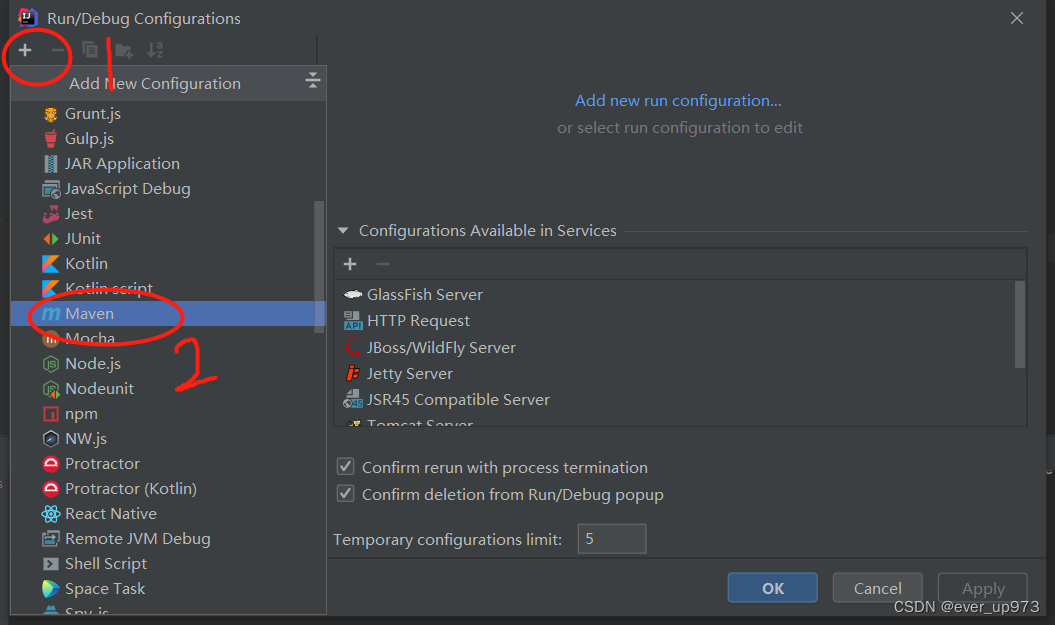Remove a configuration type from Services
Screen dimensions: 1055x625
point(383,264)
